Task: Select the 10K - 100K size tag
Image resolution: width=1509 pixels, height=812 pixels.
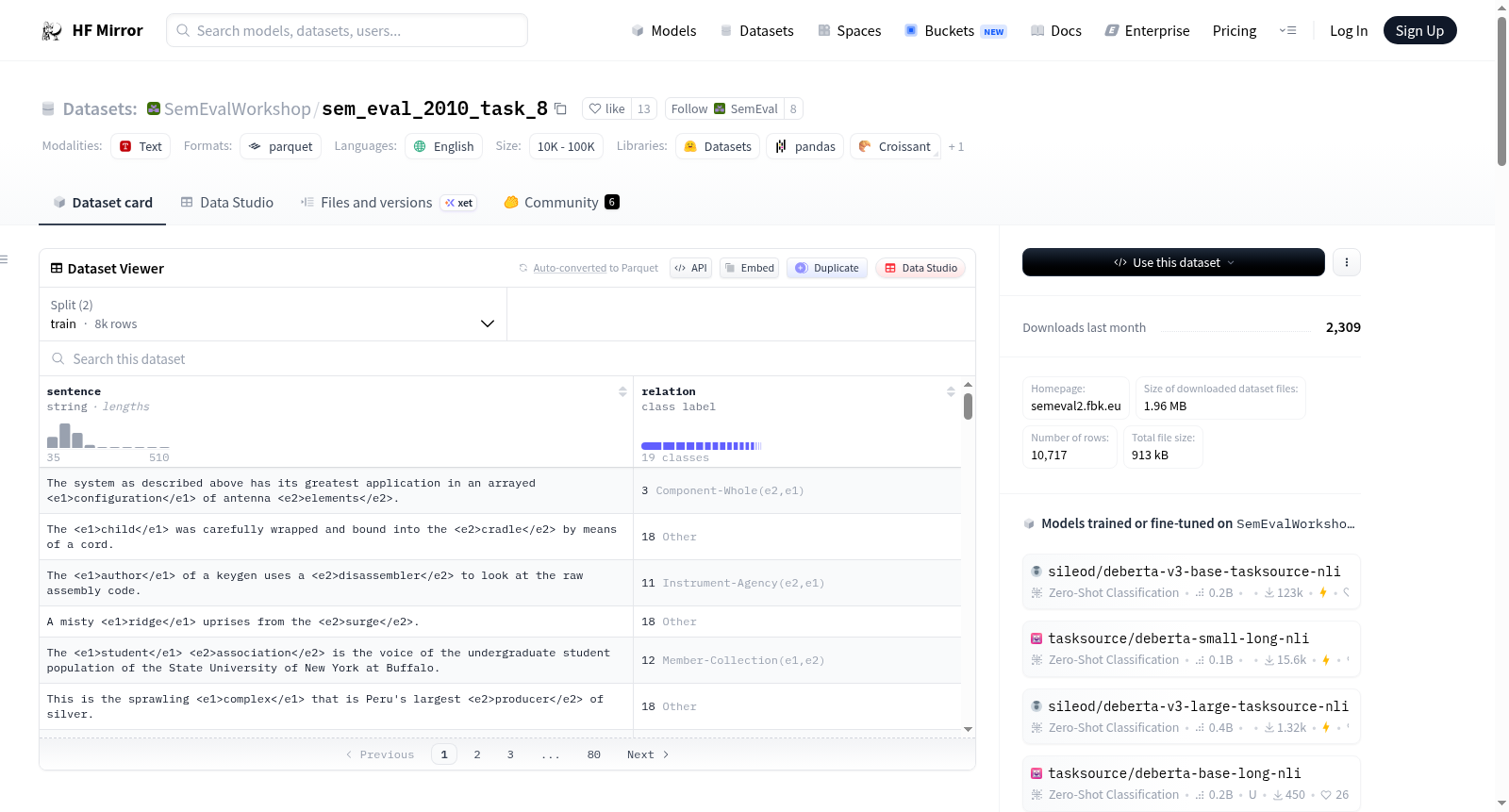Action: [x=566, y=146]
